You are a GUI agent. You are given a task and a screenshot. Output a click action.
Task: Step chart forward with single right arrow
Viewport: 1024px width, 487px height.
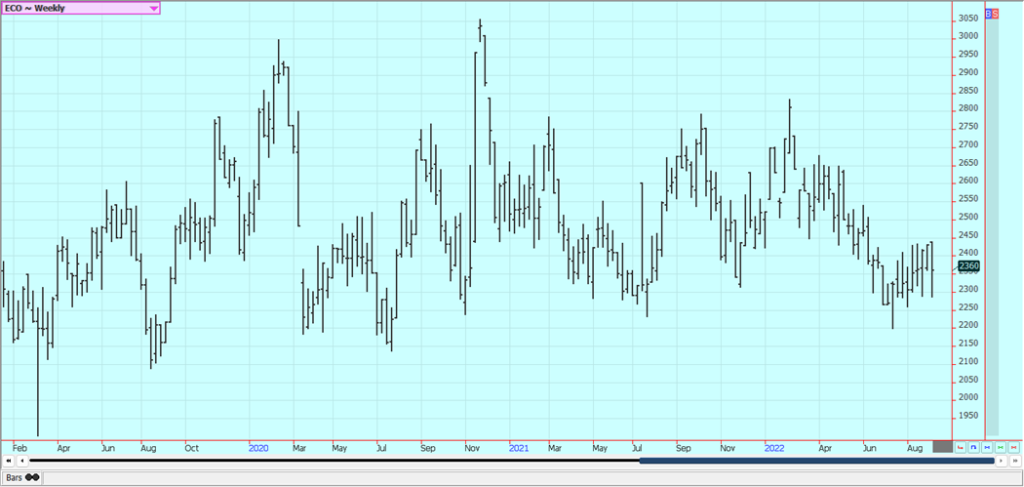click(1001, 461)
